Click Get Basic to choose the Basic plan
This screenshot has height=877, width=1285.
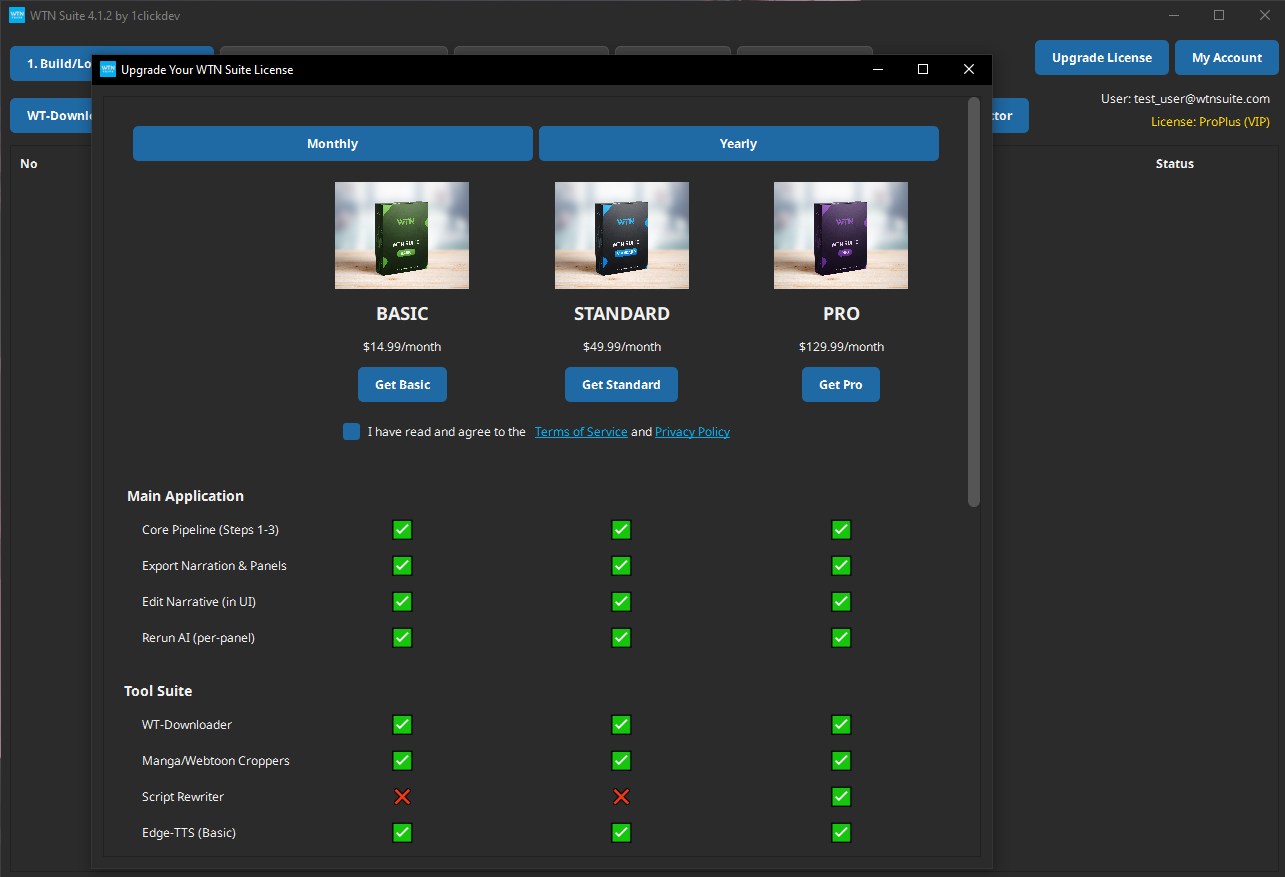point(402,384)
